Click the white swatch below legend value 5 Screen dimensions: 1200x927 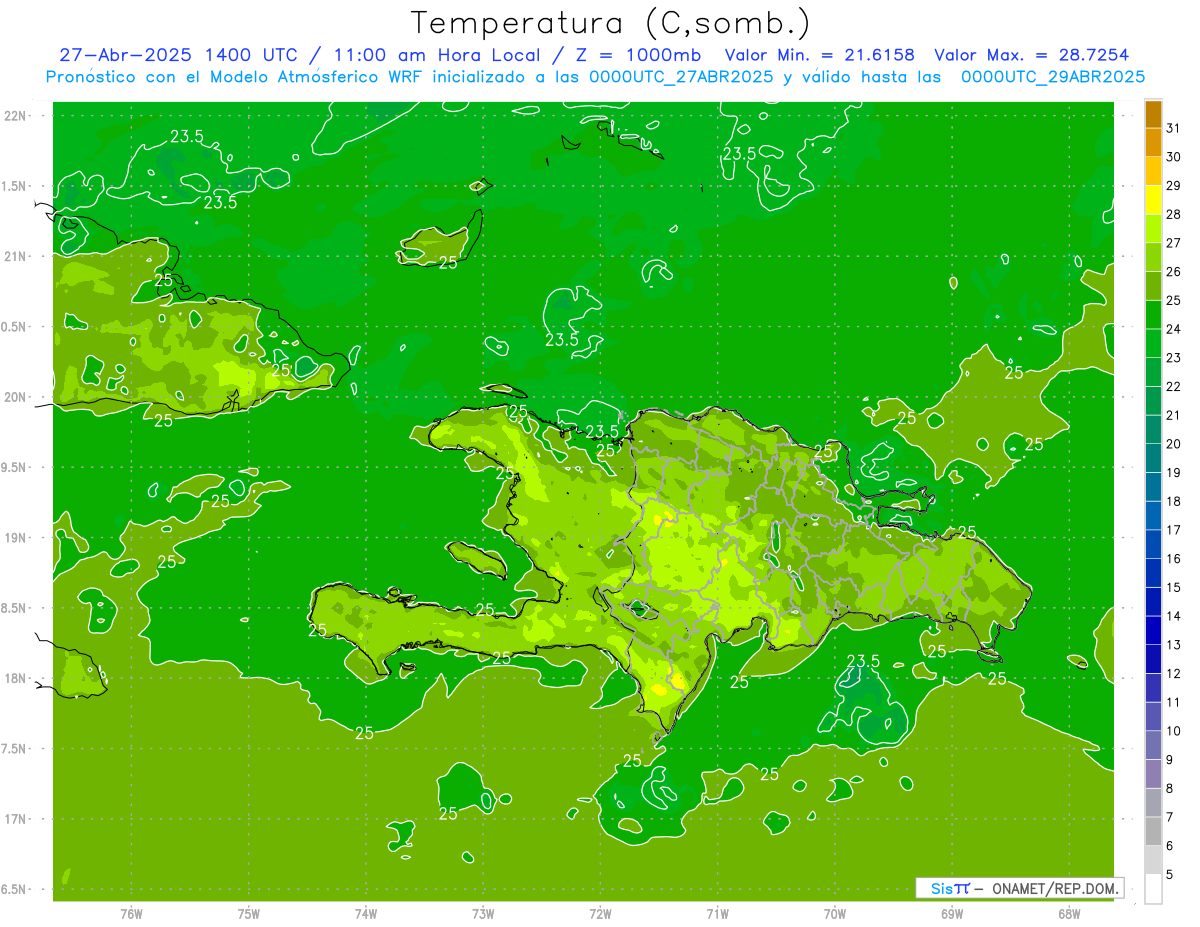[x=1153, y=888]
